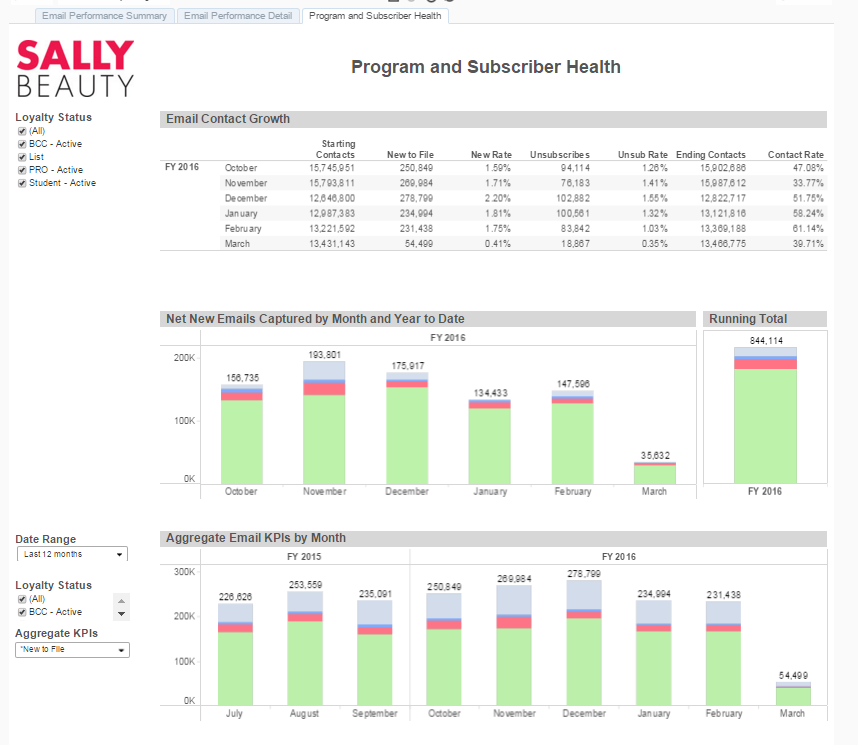858x745 pixels.
Task: Open the Email Performance Detail tab
Action: [238, 16]
